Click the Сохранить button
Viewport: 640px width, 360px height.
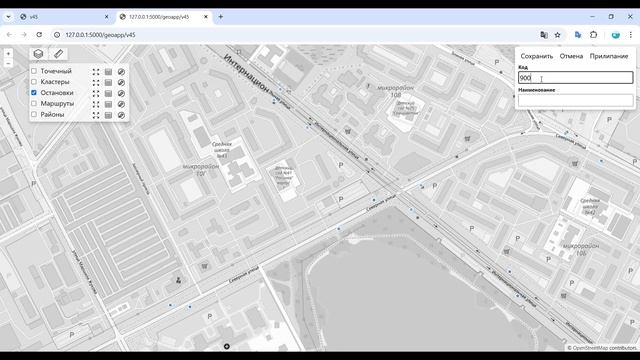[x=537, y=56]
